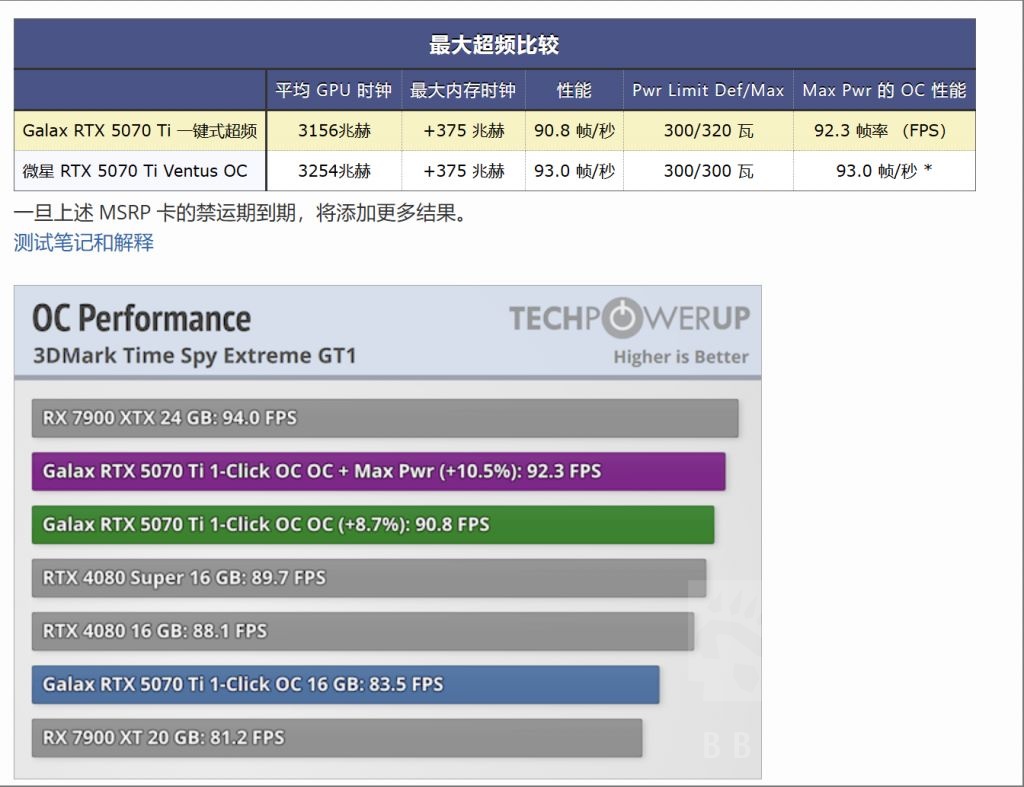Click the Max Pwr 的 OC 性能 header
This screenshot has width=1024, height=787.
point(882,88)
